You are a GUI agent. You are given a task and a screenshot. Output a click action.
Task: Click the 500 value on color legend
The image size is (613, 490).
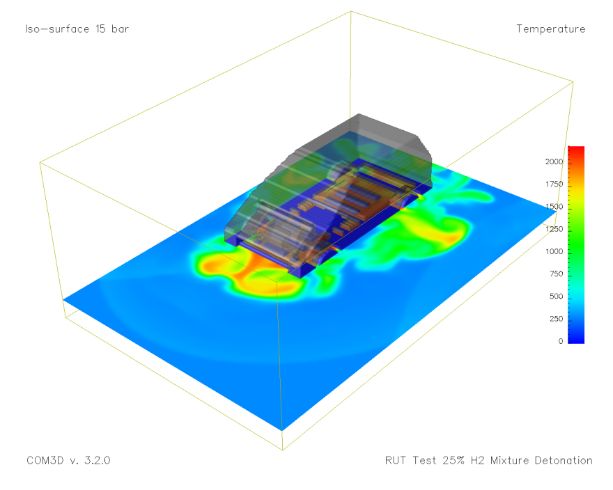tap(556, 296)
